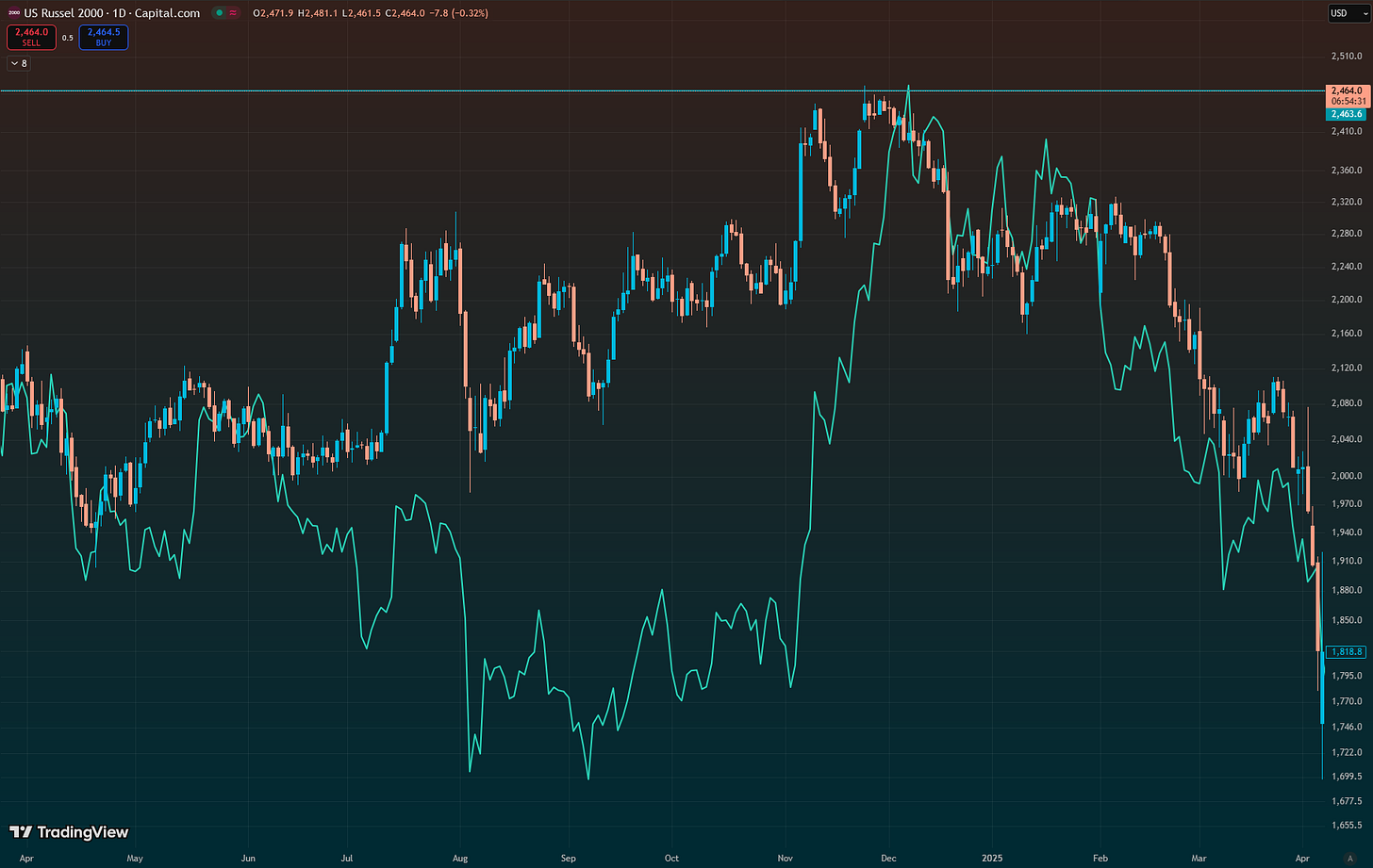Click the green market status dot
This screenshot has width=1373, height=868.
[219, 13]
